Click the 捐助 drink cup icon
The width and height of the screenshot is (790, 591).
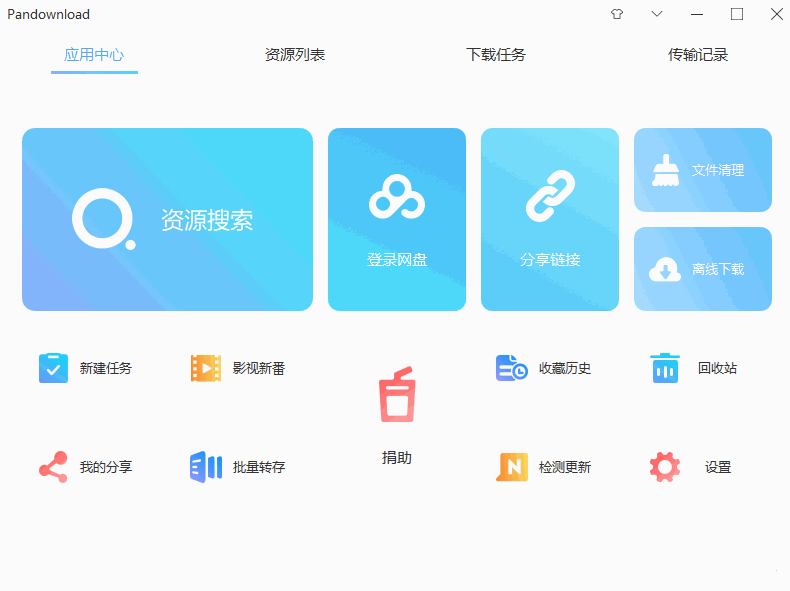click(396, 395)
